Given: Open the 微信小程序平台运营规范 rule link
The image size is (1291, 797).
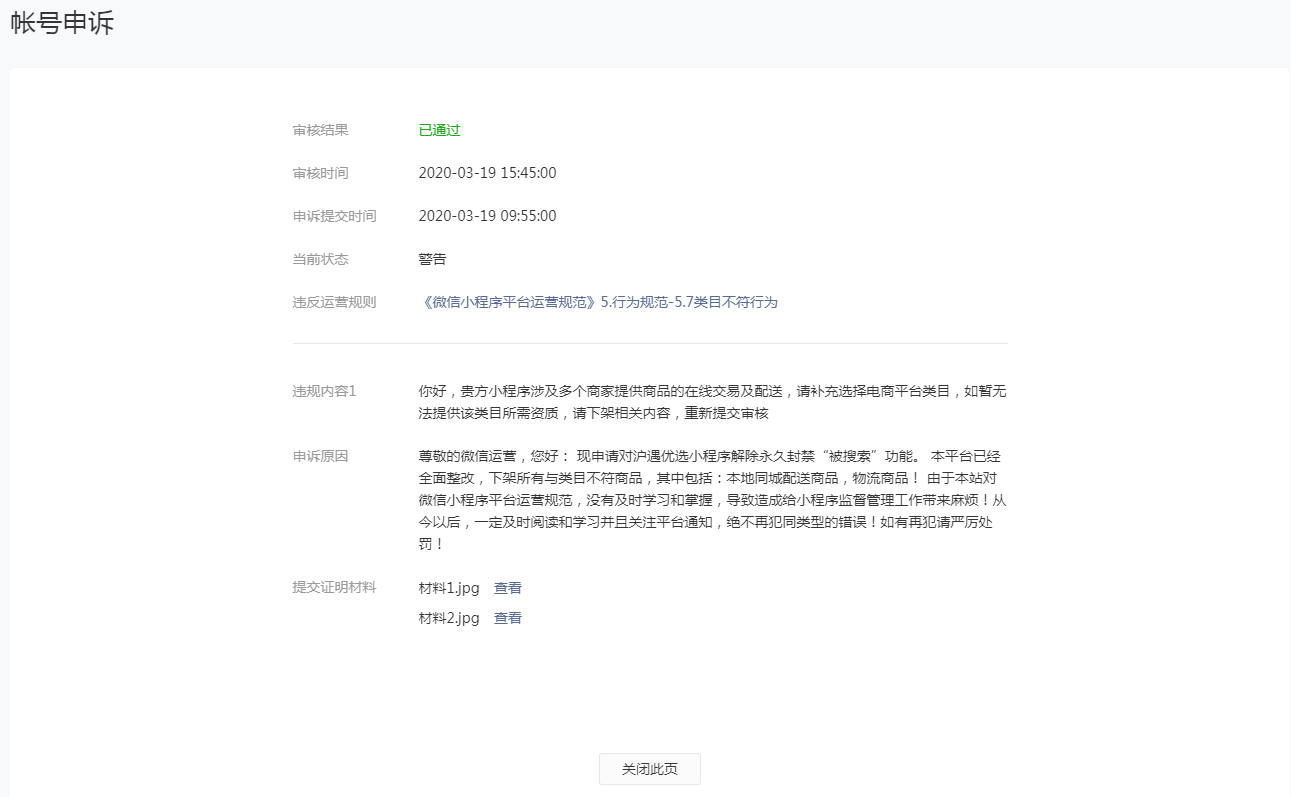Looking at the screenshot, I should (598, 302).
